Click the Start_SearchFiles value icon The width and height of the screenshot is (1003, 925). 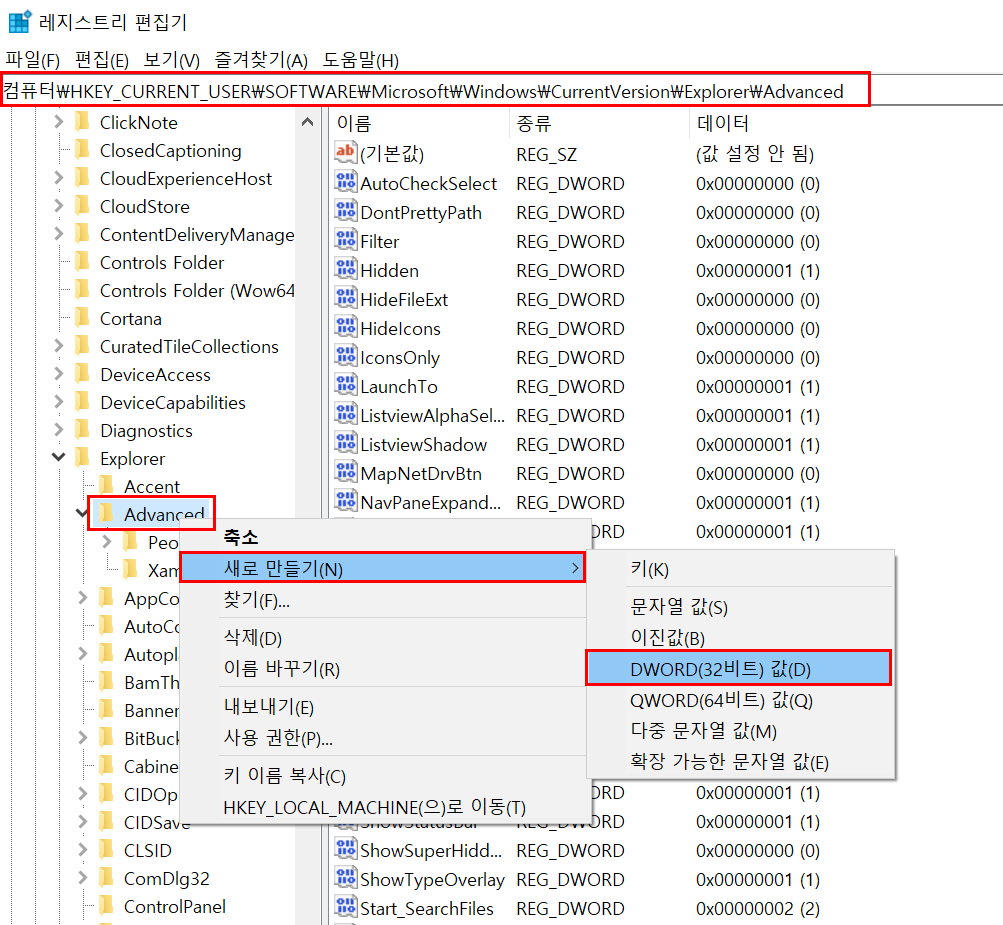pyautogui.click(x=345, y=907)
